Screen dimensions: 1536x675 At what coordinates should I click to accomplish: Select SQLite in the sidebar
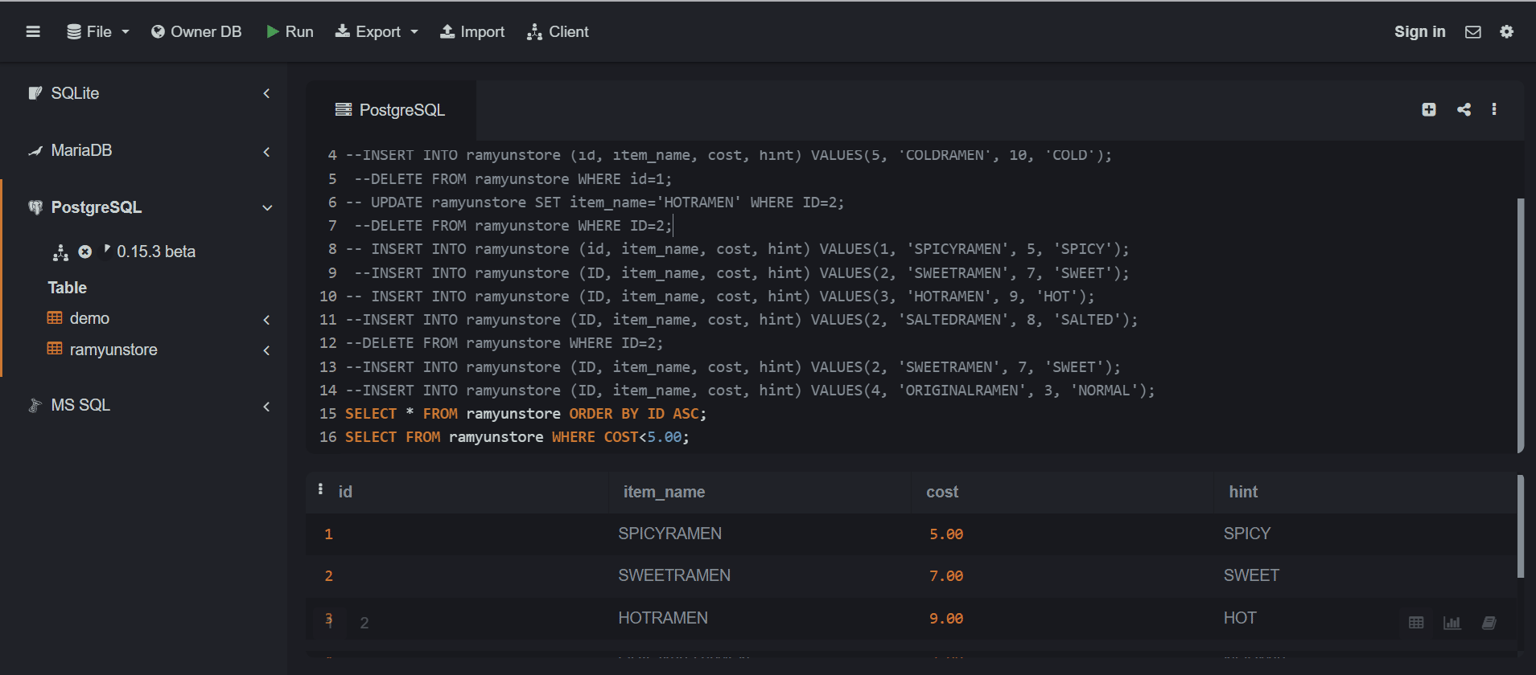tap(75, 93)
